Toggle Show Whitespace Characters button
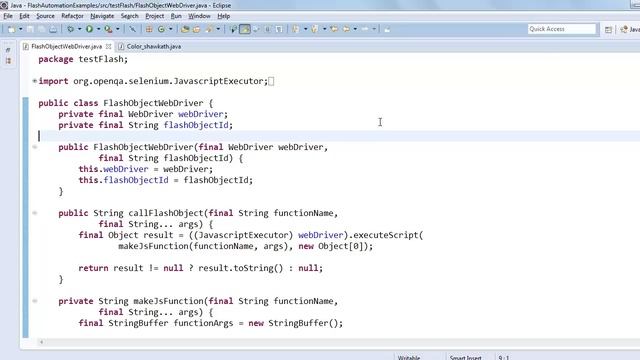 point(279,29)
